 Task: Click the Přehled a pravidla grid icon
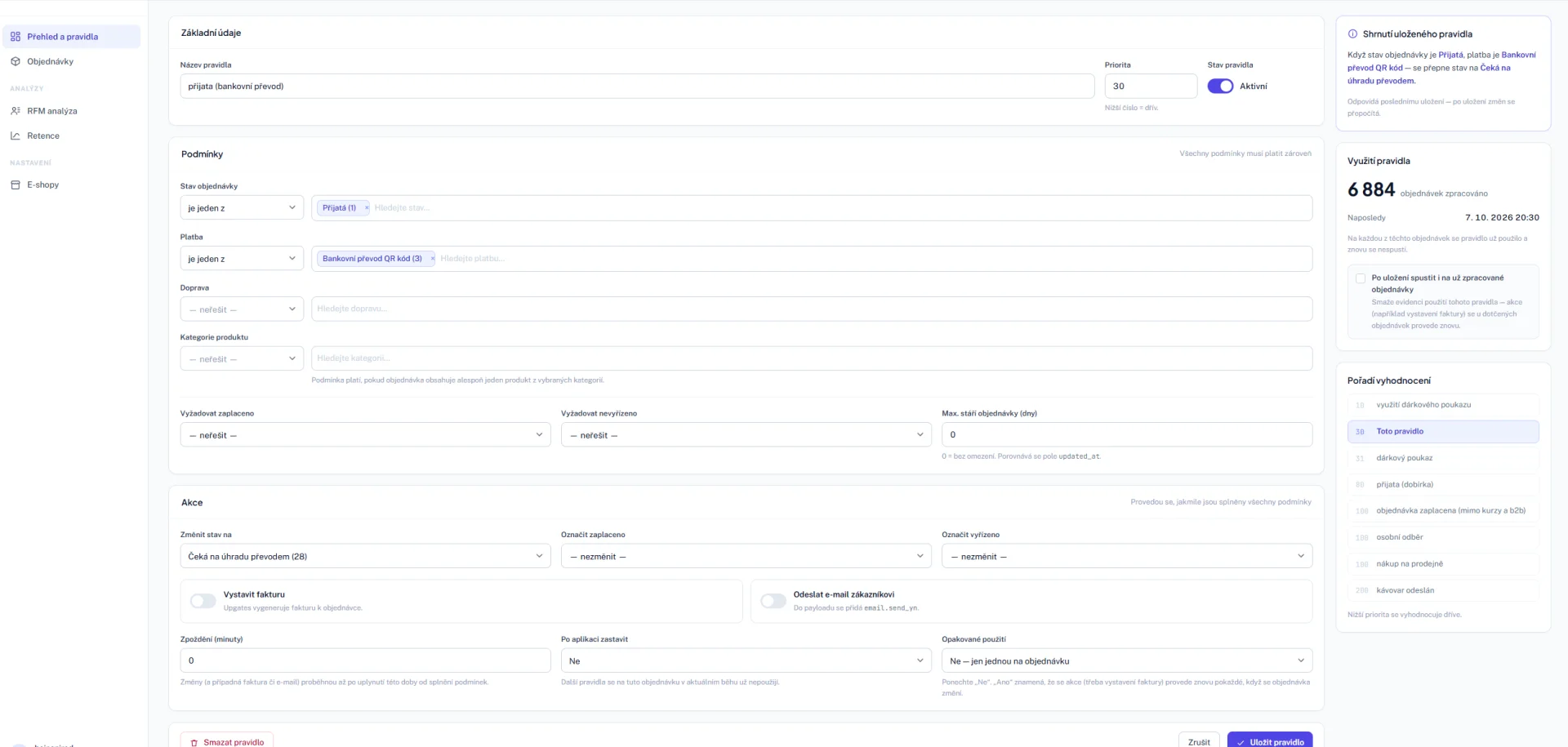pyautogui.click(x=16, y=37)
